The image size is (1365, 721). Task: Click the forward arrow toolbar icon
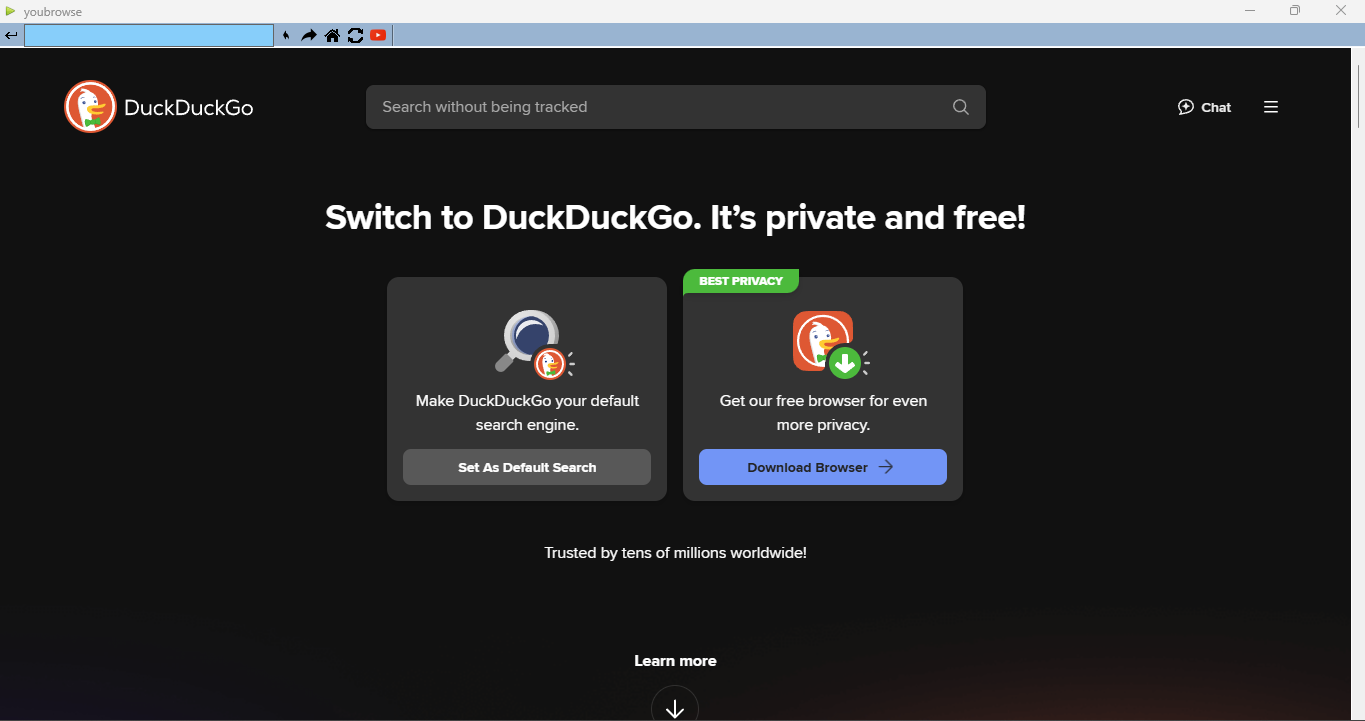[309, 36]
